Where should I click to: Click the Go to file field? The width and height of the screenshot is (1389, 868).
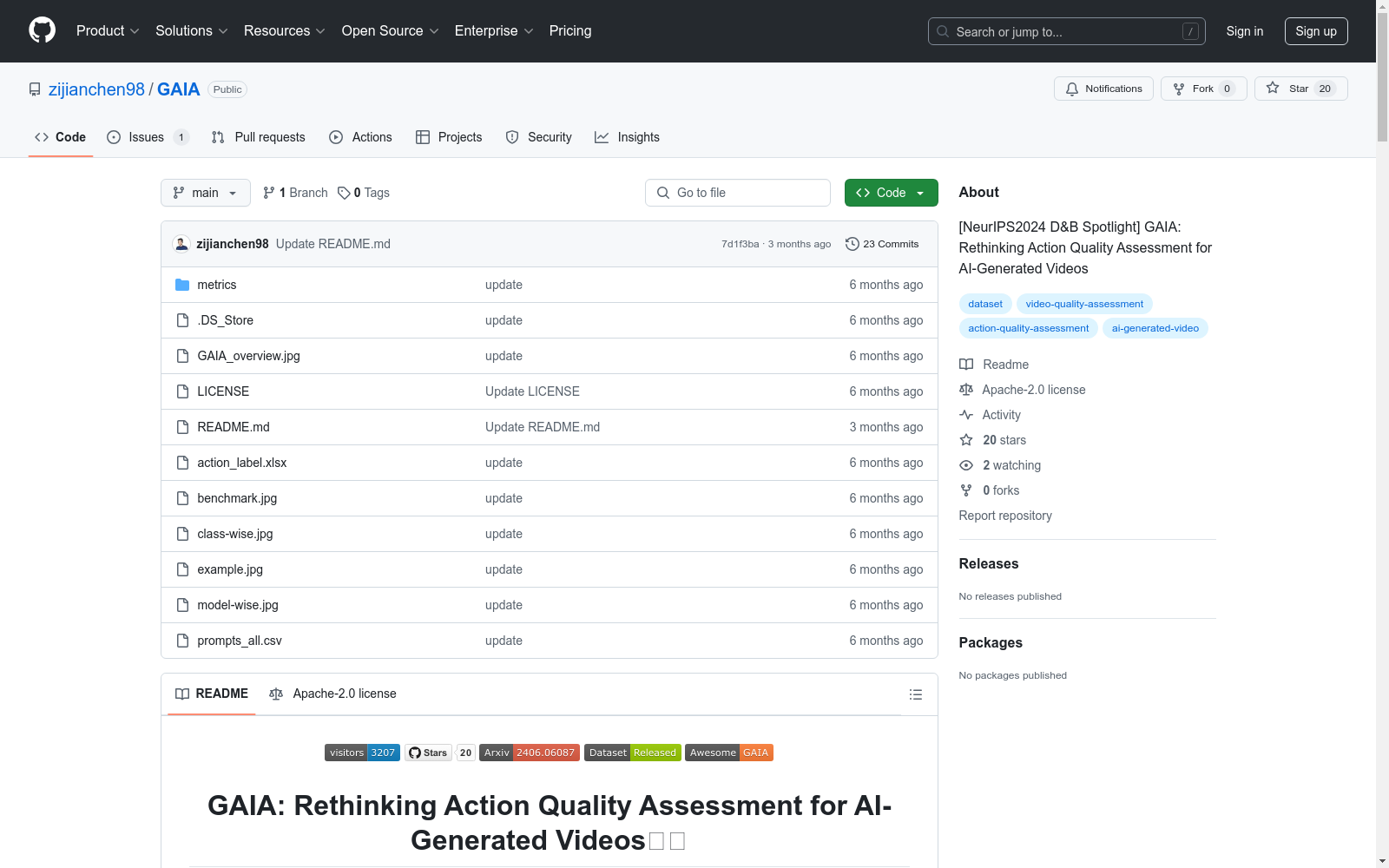pyautogui.click(x=738, y=193)
